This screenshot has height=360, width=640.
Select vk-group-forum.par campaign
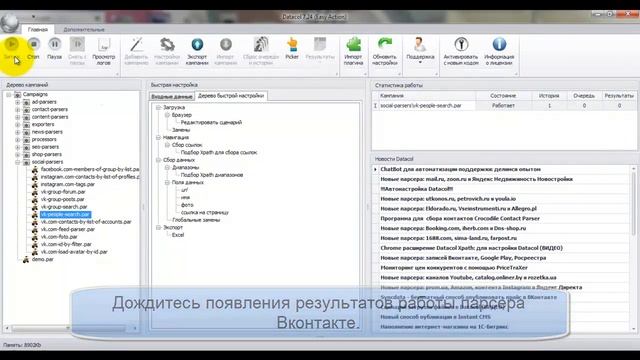(63, 191)
